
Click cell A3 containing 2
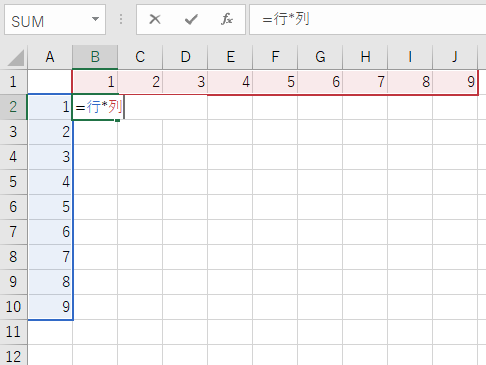coord(50,132)
